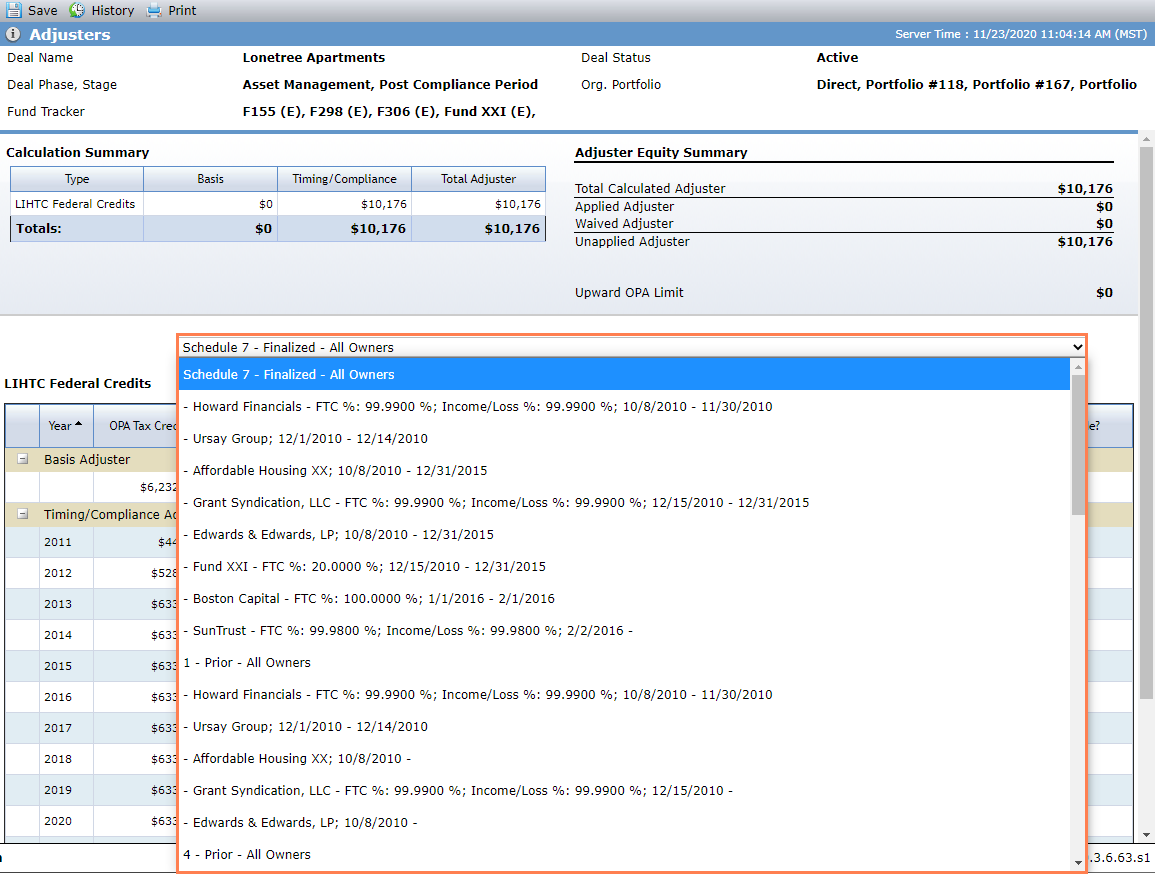Click dropdown list scrollbar down arrow
This screenshot has width=1155, height=874.
(1078, 863)
